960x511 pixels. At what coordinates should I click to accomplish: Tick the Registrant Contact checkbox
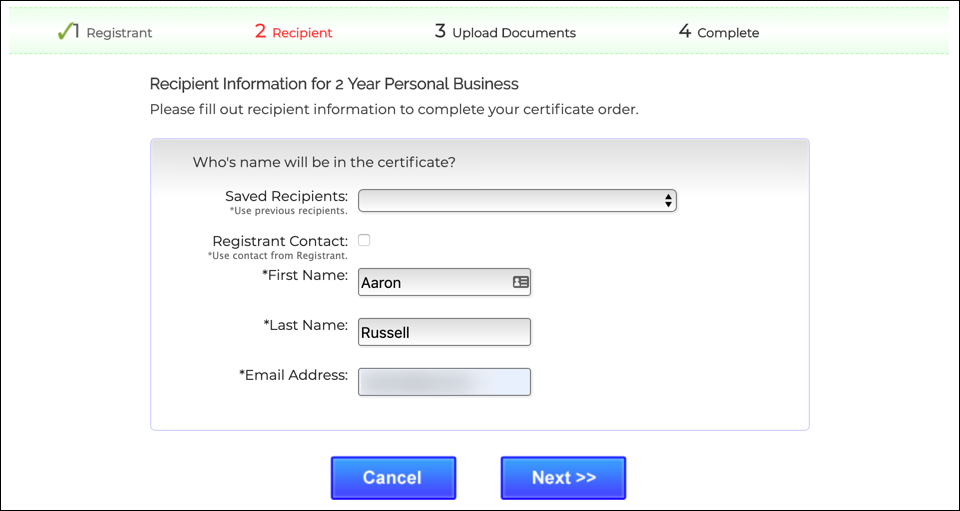tap(364, 240)
